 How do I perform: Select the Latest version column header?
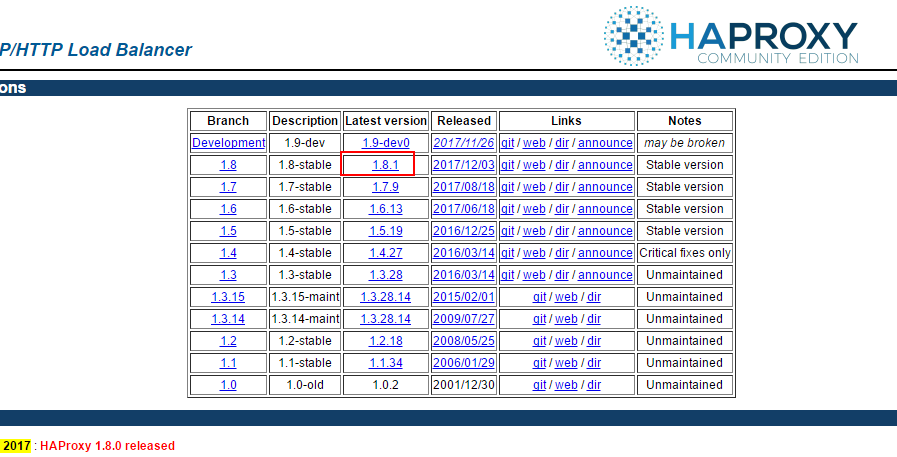[386, 121]
